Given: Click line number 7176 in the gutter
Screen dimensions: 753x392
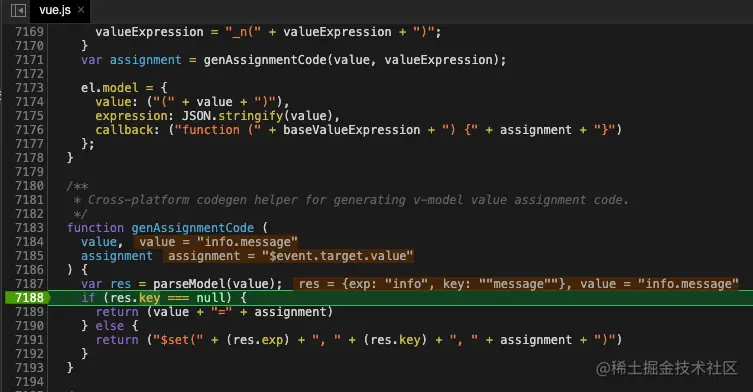Looking at the screenshot, I should [x=29, y=130].
